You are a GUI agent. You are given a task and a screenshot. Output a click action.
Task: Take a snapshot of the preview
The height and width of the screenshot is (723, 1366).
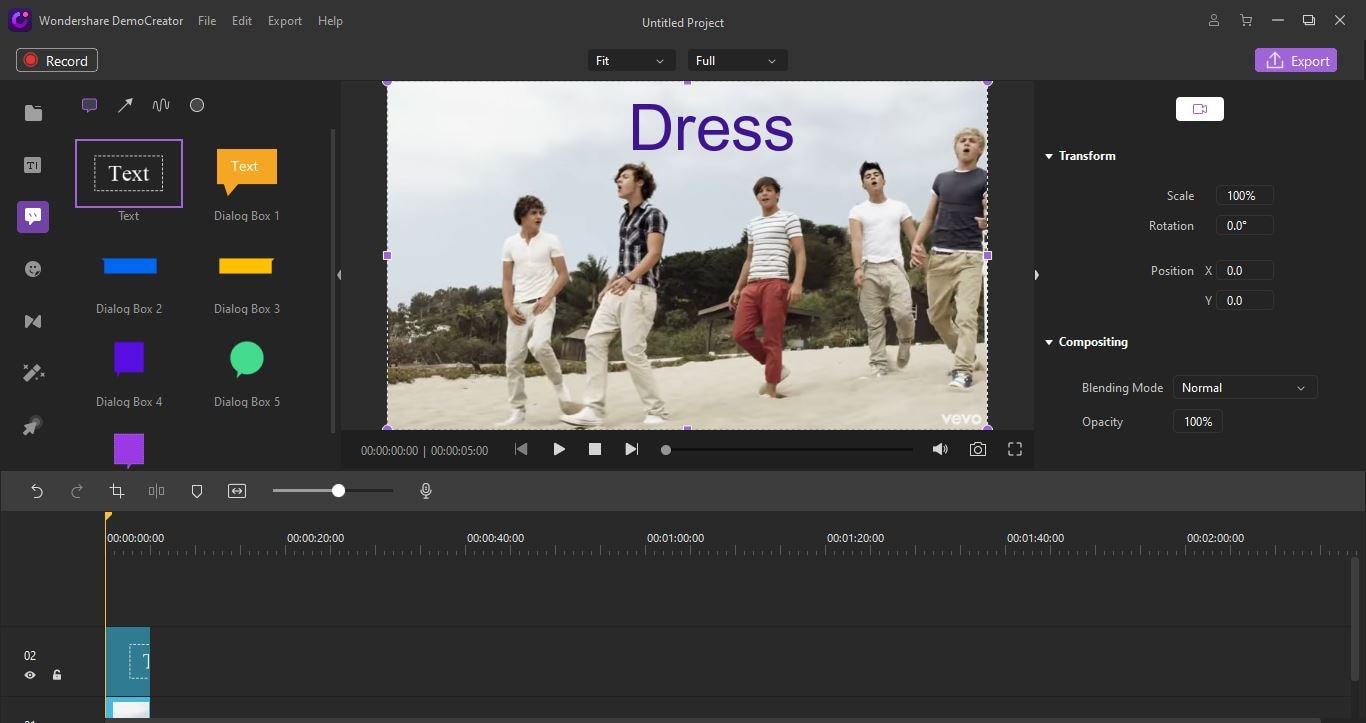point(978,450)
